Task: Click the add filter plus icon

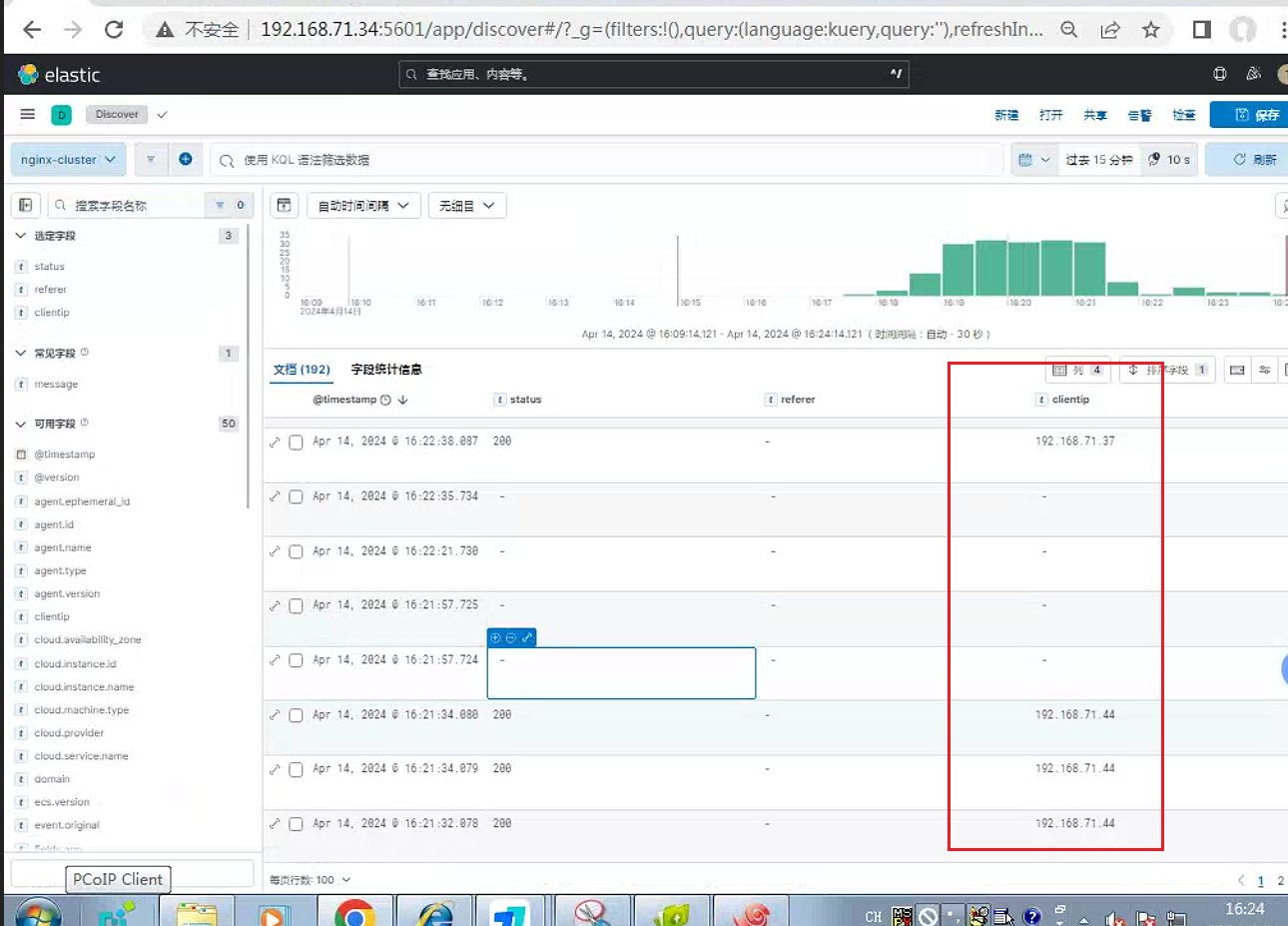Action: [186, 159]
